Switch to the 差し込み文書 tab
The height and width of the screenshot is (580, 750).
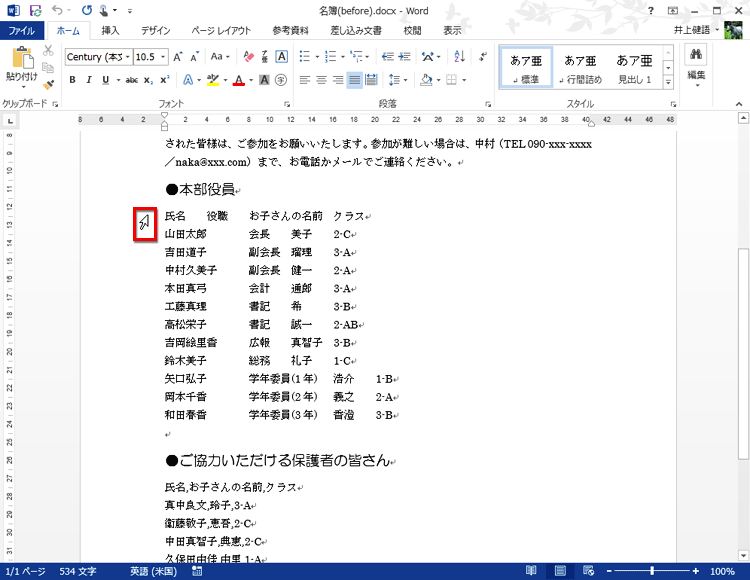356,31
